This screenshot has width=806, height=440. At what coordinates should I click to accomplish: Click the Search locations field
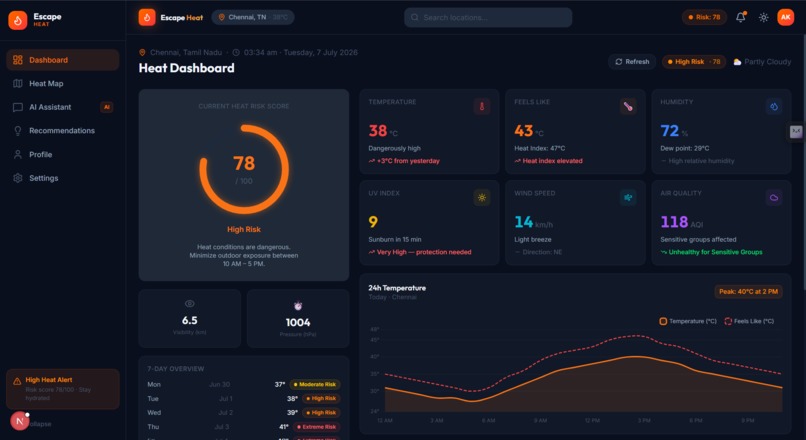click(488, 17)
